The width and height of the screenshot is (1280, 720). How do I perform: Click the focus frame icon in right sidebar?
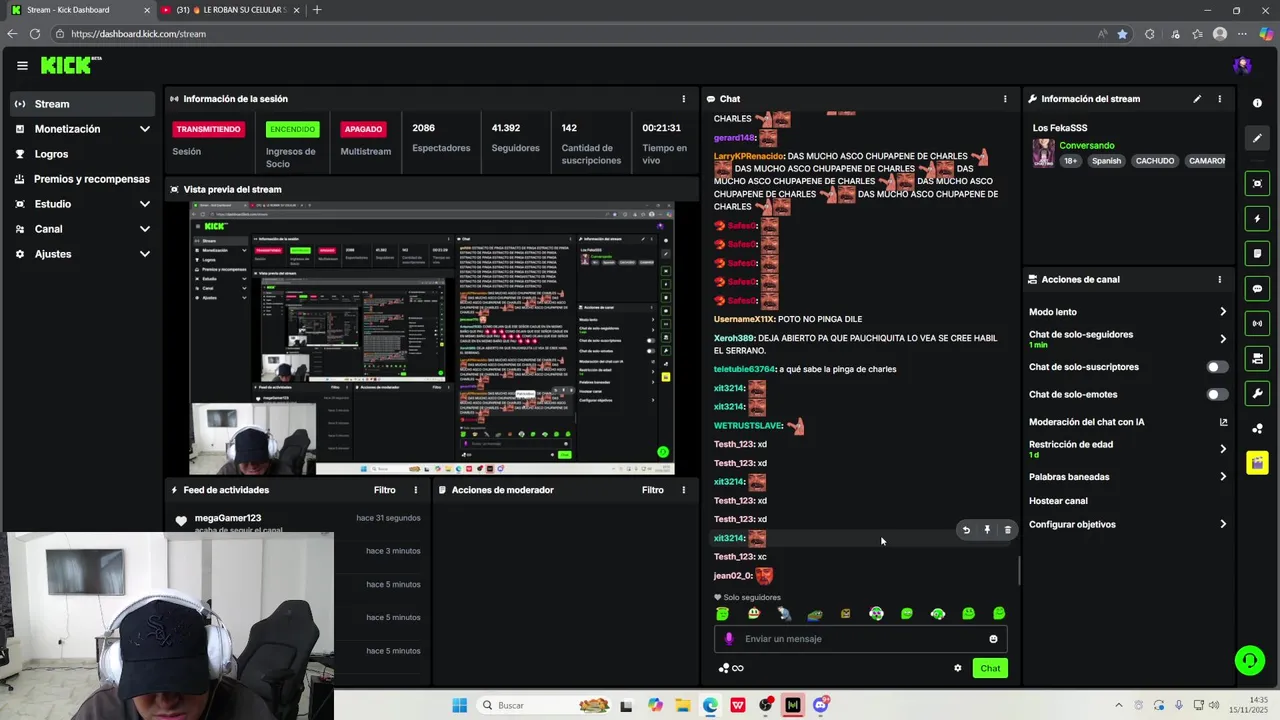coord(1257,183)
